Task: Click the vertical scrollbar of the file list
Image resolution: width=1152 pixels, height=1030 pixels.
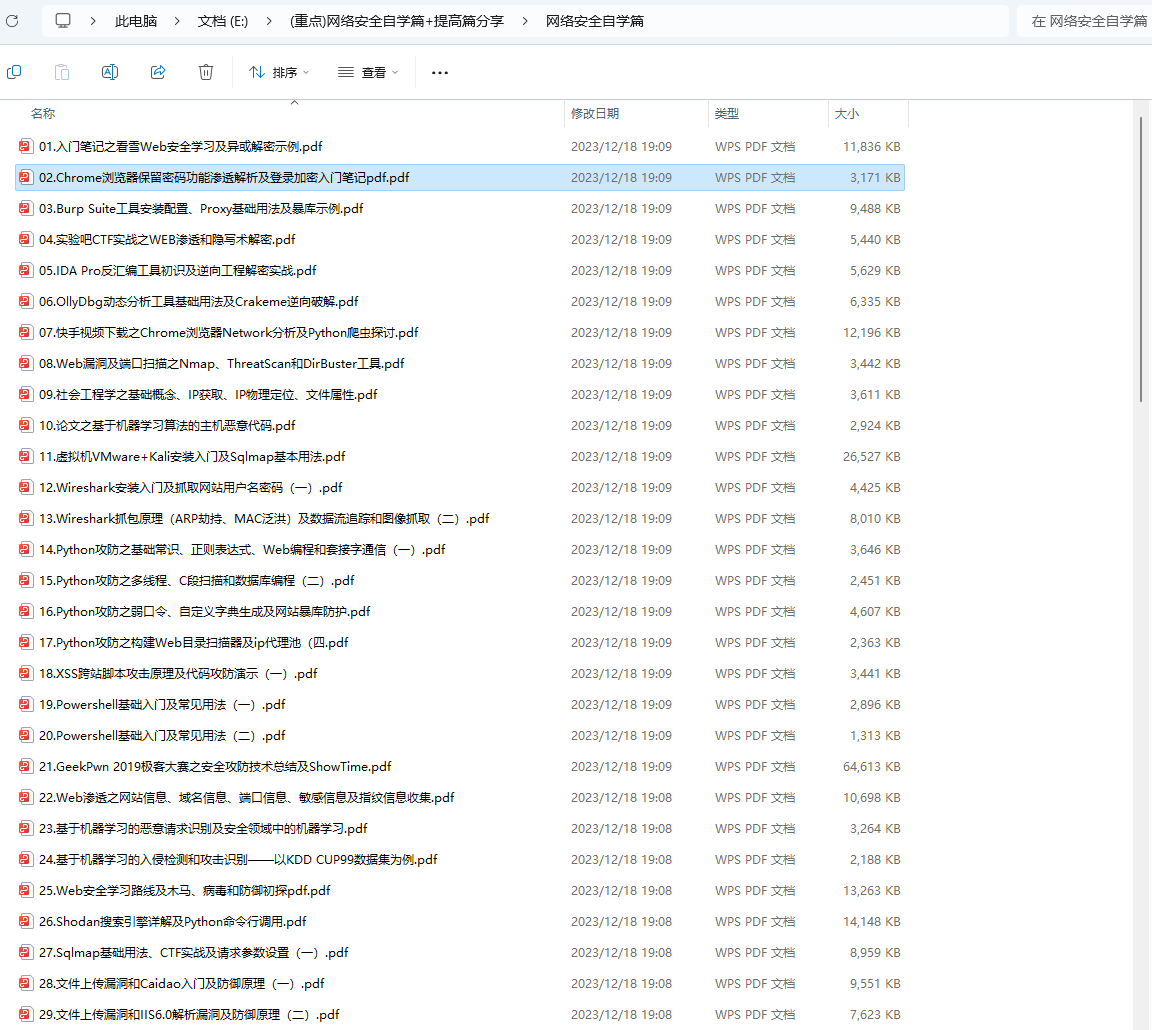Action: tap(1141, 259)
